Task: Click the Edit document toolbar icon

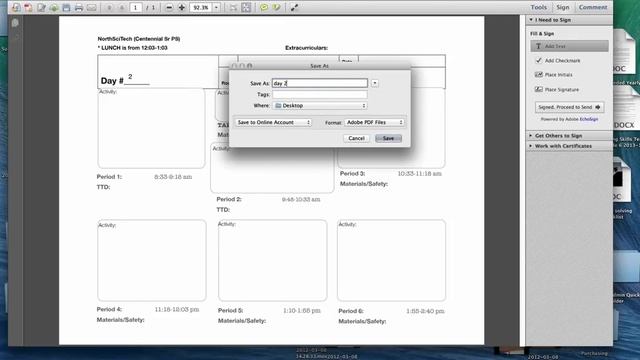Action: [41, 7]
